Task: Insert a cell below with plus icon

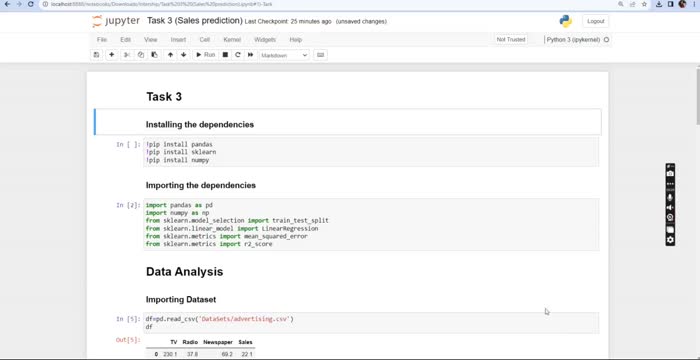Action: 112,55
